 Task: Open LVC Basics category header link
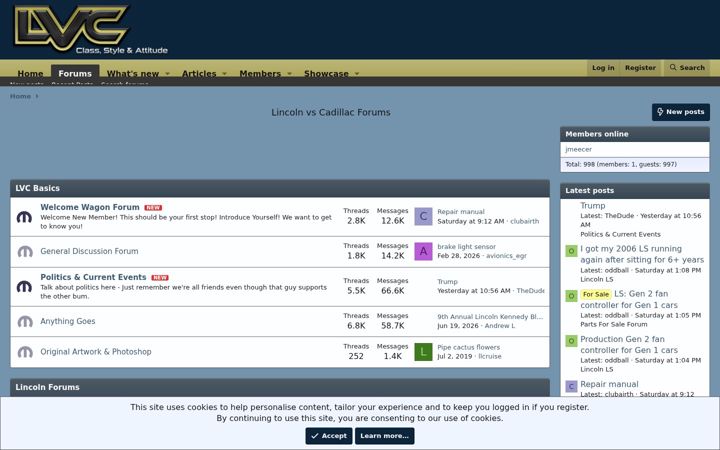click(38, 188)
